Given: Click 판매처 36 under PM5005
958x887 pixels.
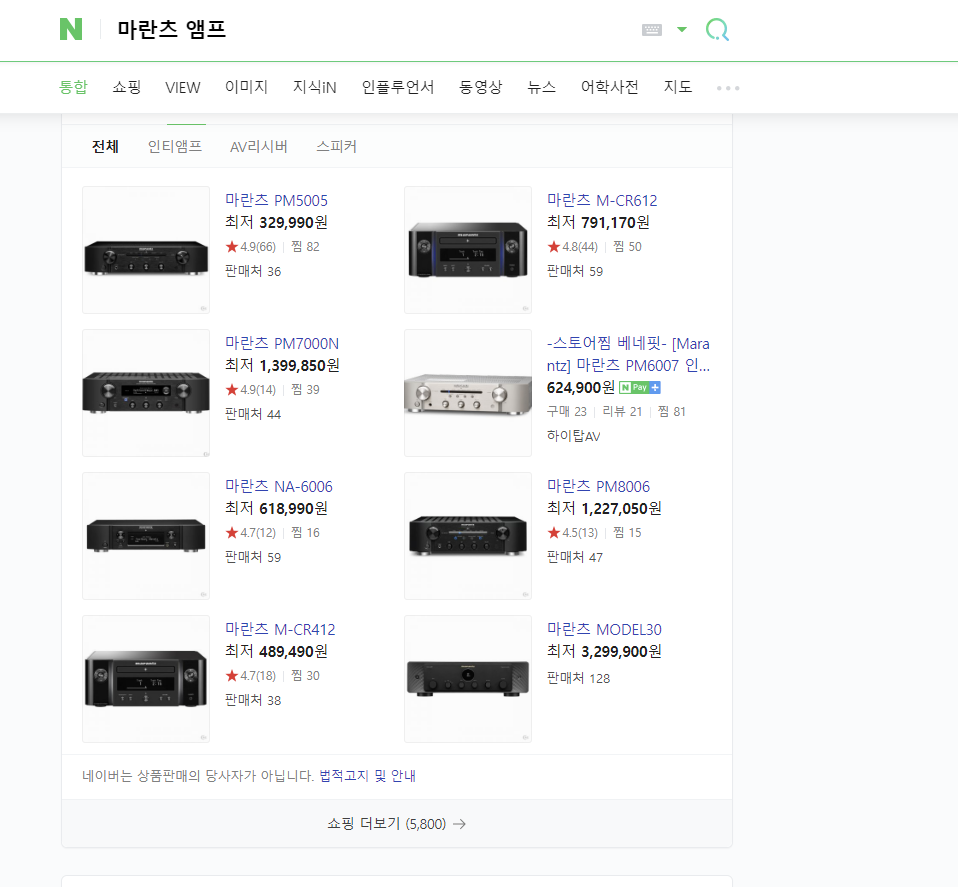Looking at the screenshot, I should [x=253, y=271].
